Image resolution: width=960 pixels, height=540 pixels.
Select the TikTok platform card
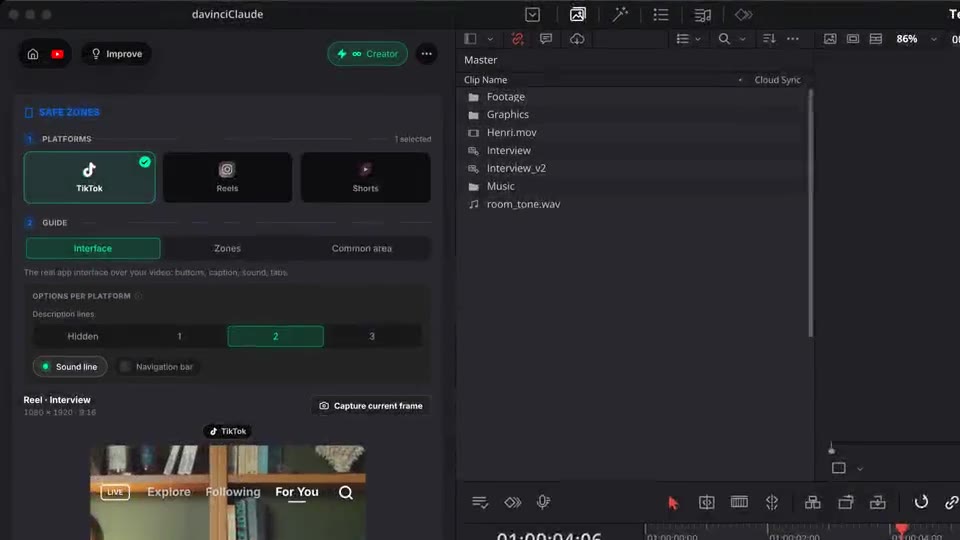pos(89,178)
